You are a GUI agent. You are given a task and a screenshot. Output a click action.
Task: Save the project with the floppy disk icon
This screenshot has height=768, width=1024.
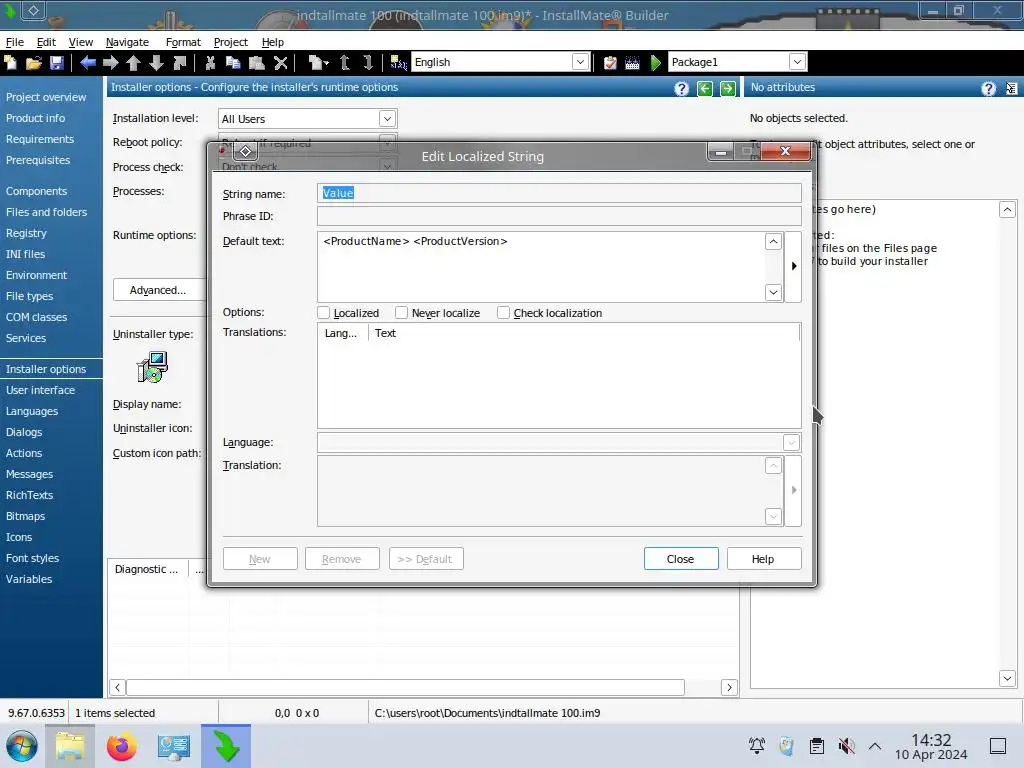pos(57,63)
